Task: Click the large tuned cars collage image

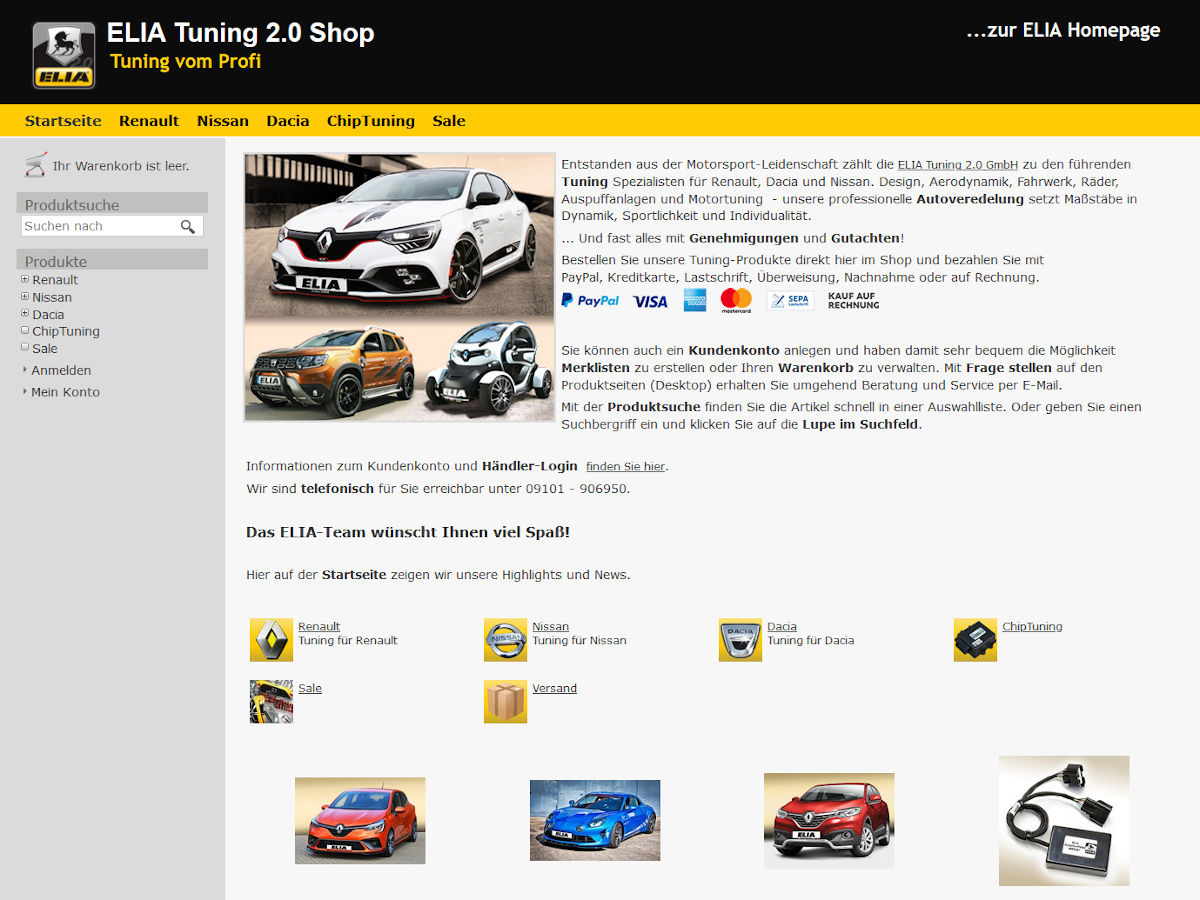Action: (x=399, y=287)
